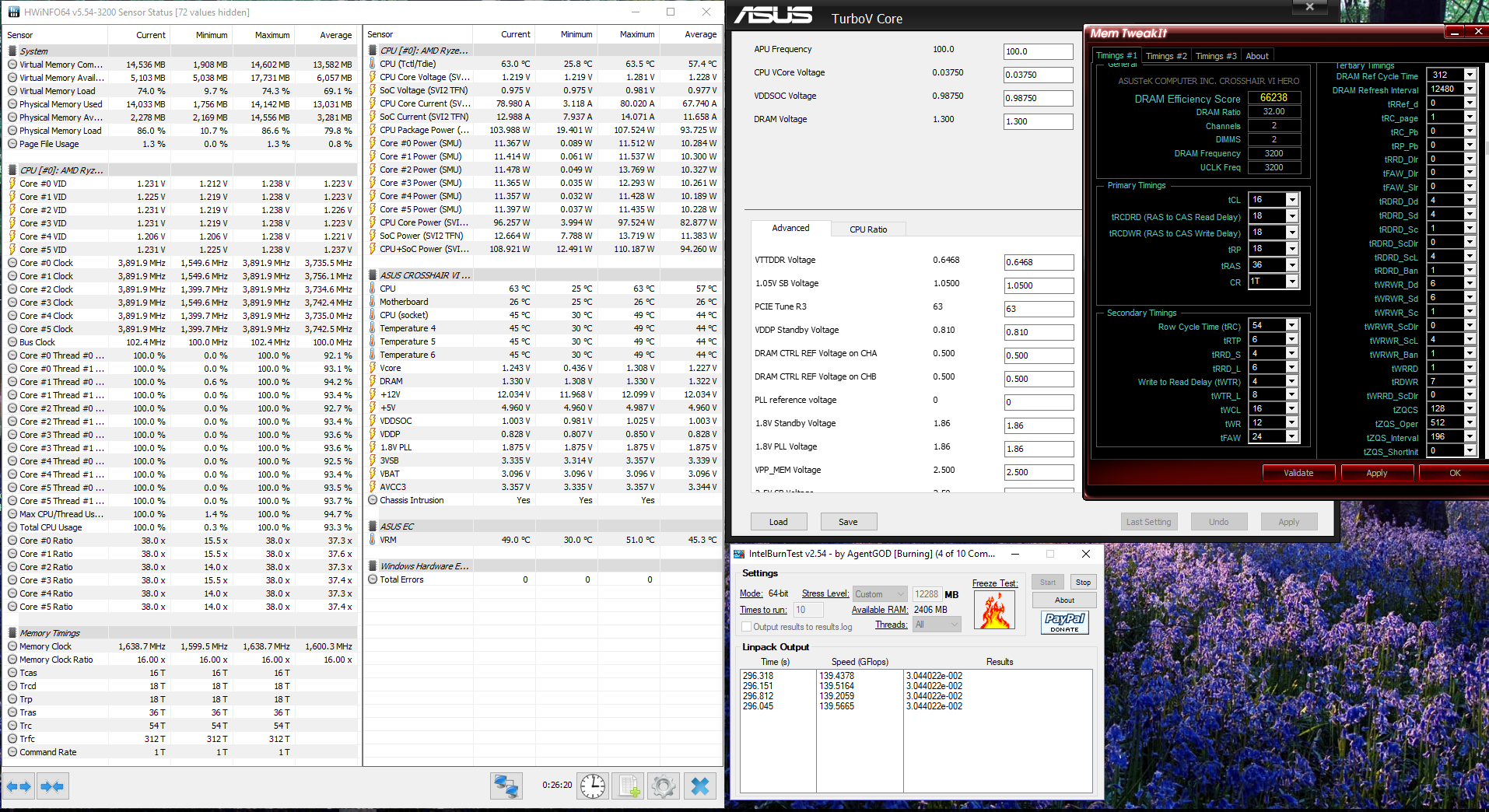Click the About button in IntelBurnTest
Screen dimensions: 1489x812
click(x=1064, y=600)
